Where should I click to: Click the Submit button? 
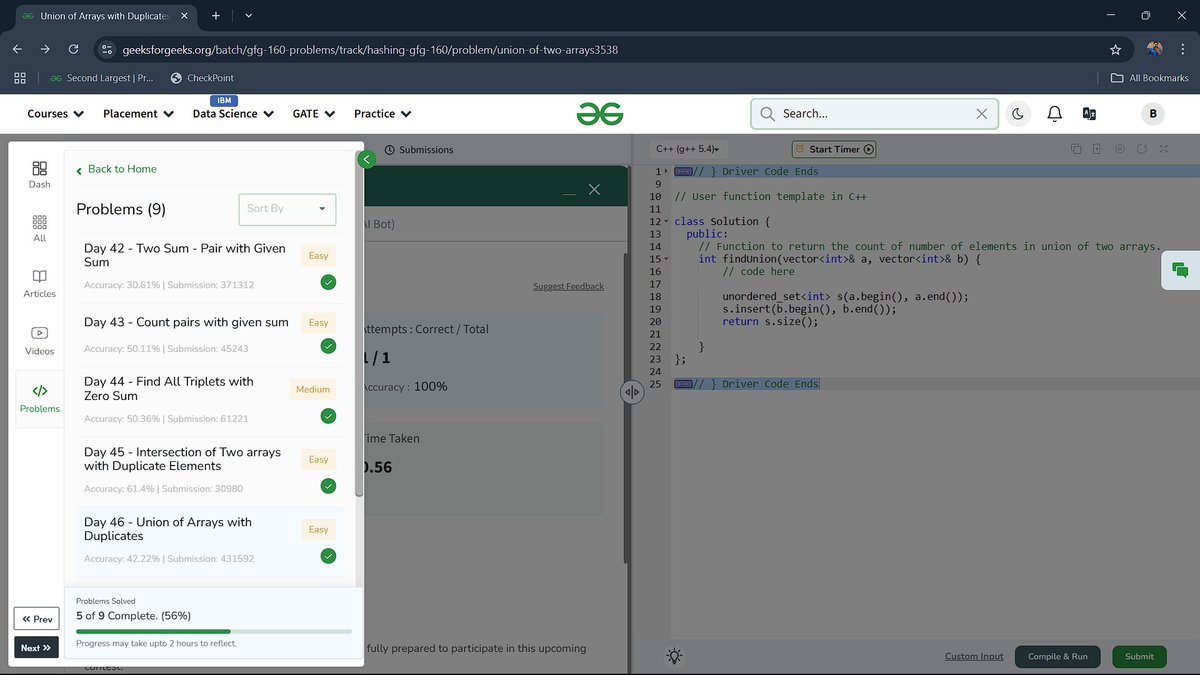pyautogui.click(x=1139, y=656)
